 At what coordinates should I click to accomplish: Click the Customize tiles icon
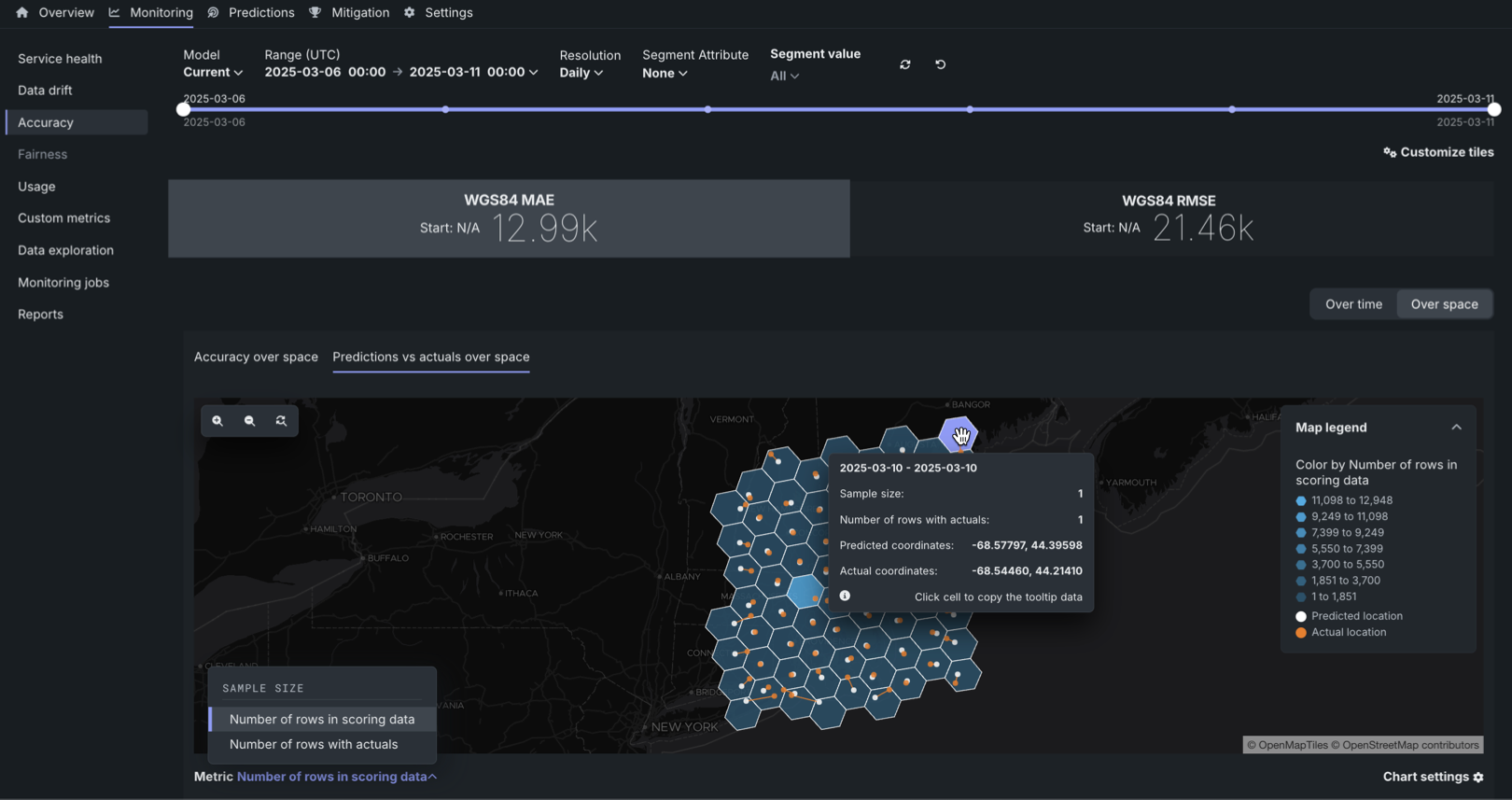click(1390, 152)
